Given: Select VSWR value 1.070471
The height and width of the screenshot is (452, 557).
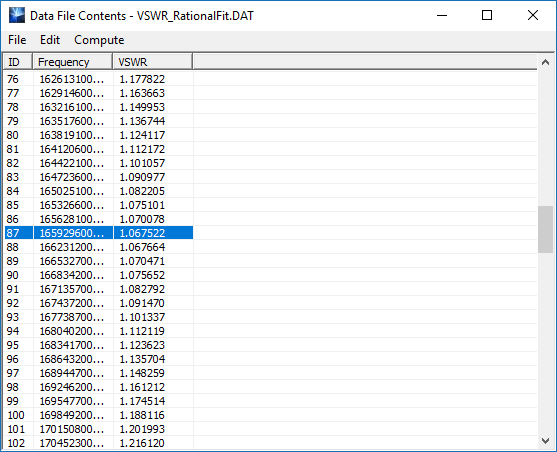Looking at the screenshot, I should pyautogui.click(x=142, y=261).
